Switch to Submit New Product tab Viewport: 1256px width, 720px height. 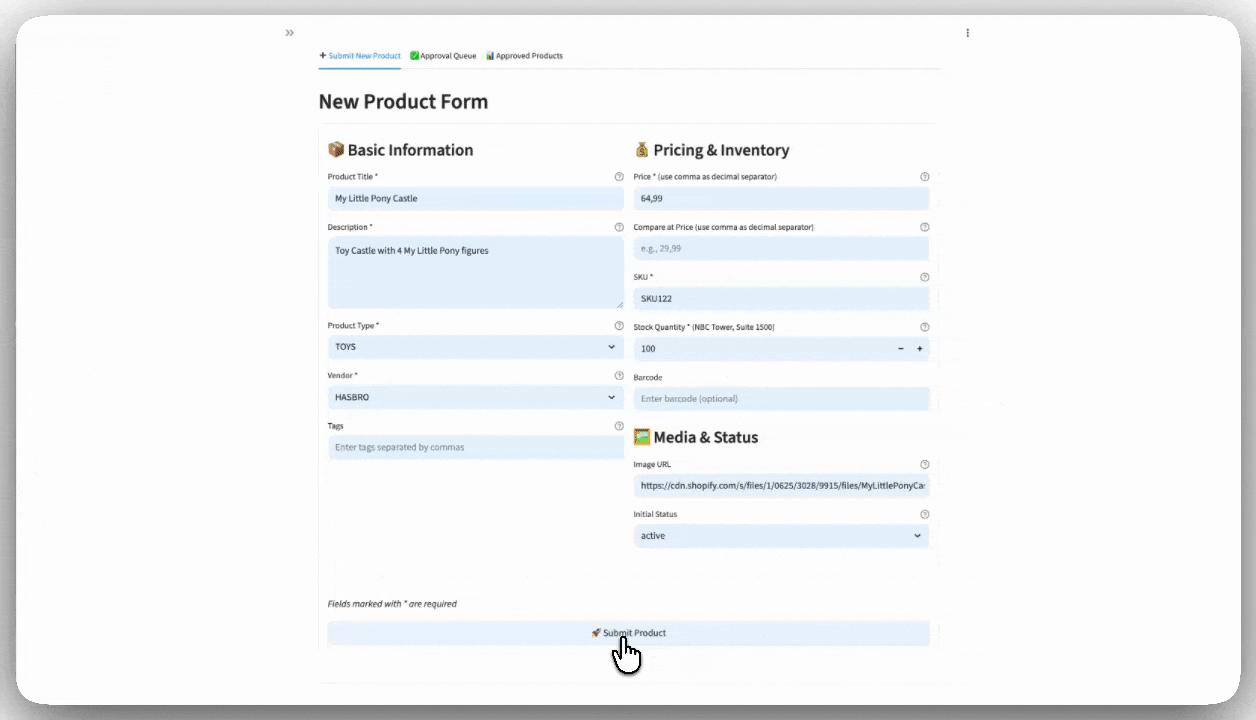click(x=360, y=56)
